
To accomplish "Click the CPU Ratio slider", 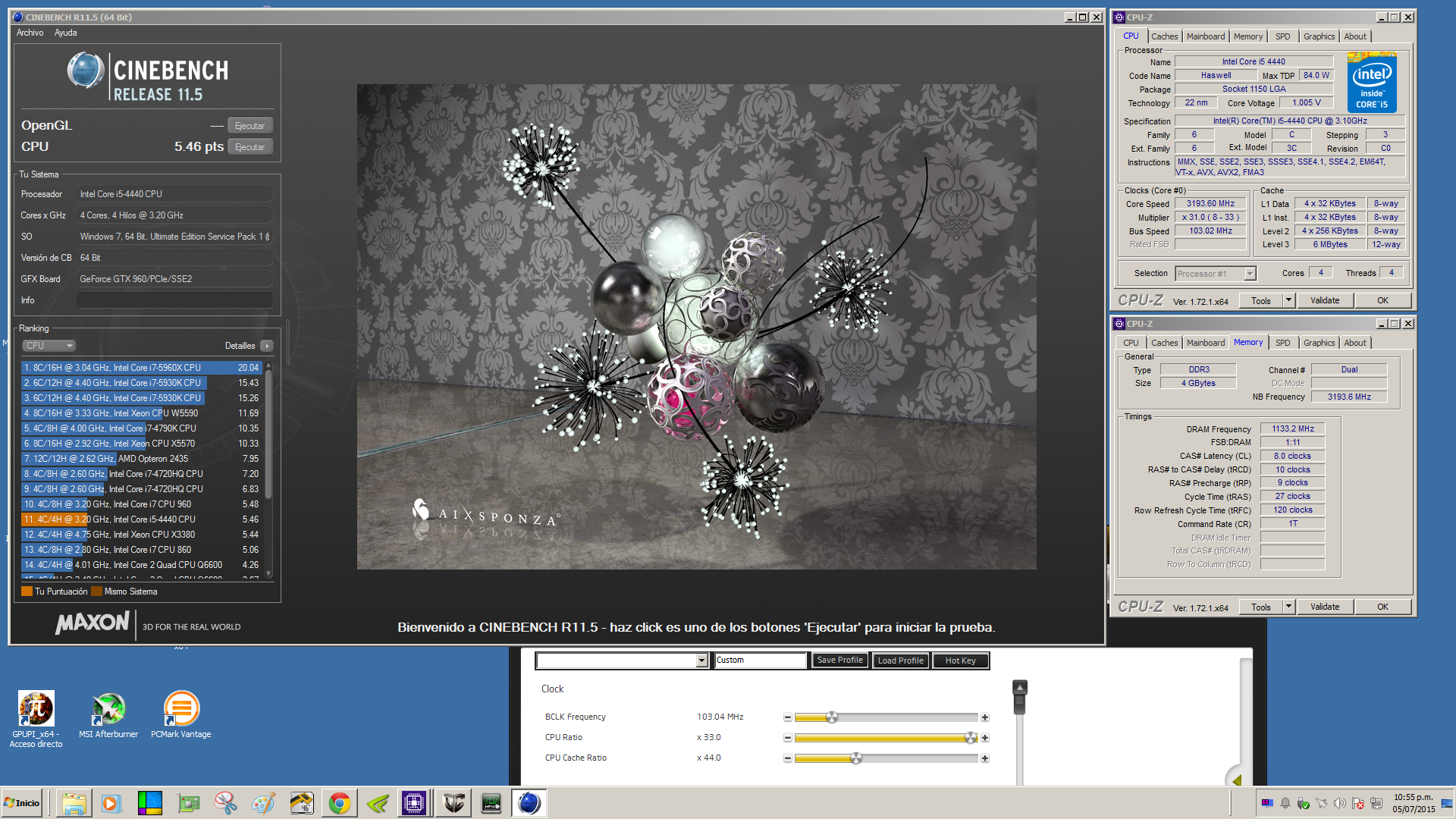I will tap(886, 738).
